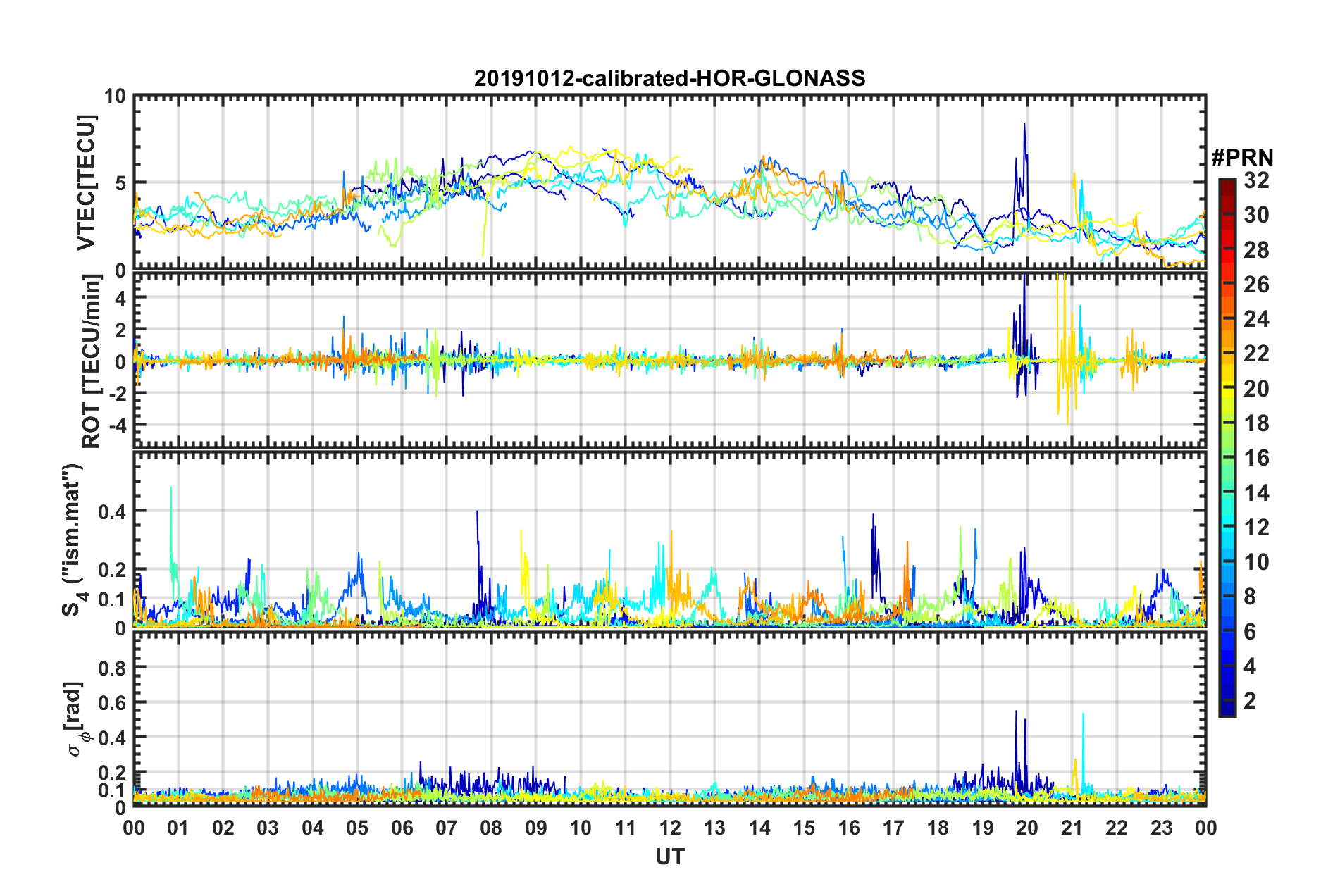
Task: Select the VTEC[TECU] y-axis label
Action: [x=86, y=182]
